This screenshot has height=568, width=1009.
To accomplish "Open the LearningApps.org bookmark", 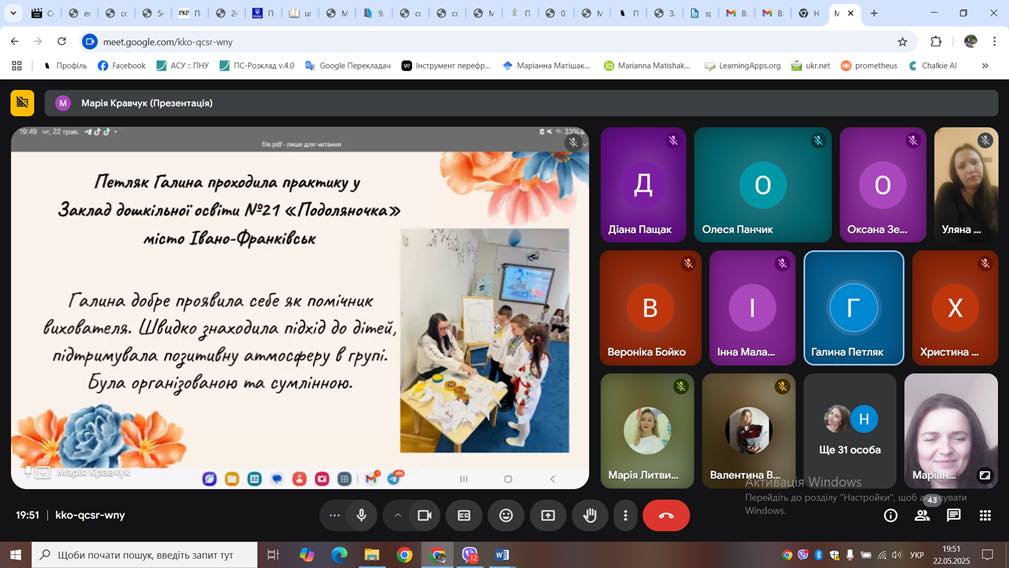I will click(x=742, y=66).
